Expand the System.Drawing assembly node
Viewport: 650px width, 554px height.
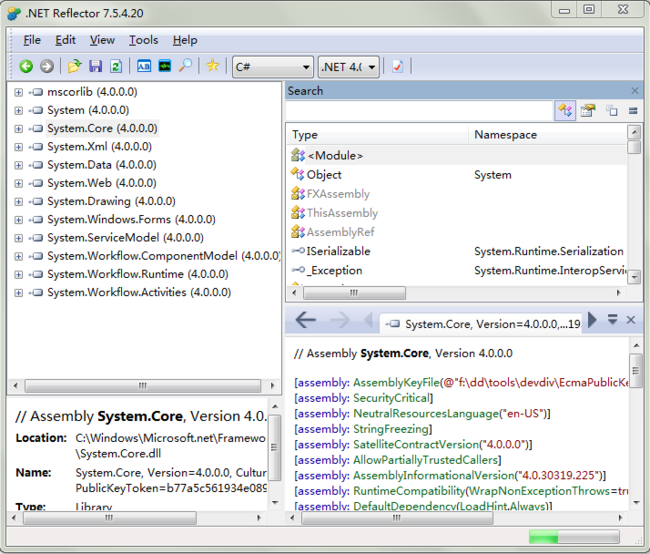click(18, 202)
